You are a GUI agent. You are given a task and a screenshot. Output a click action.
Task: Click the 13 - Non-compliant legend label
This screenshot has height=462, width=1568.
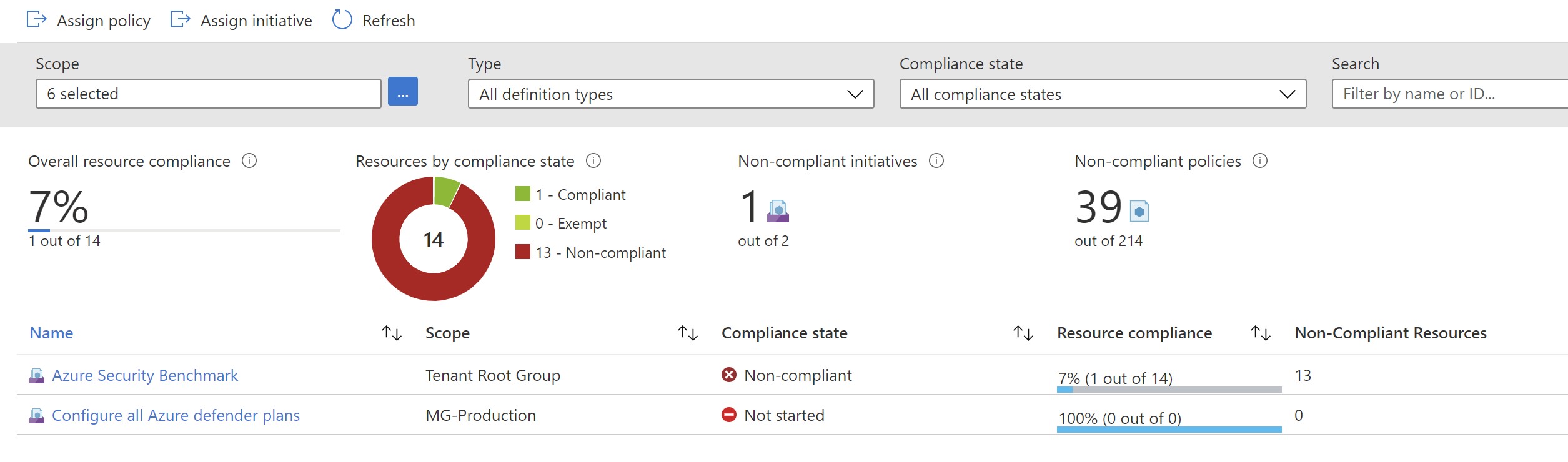click(x=600, y=252)
